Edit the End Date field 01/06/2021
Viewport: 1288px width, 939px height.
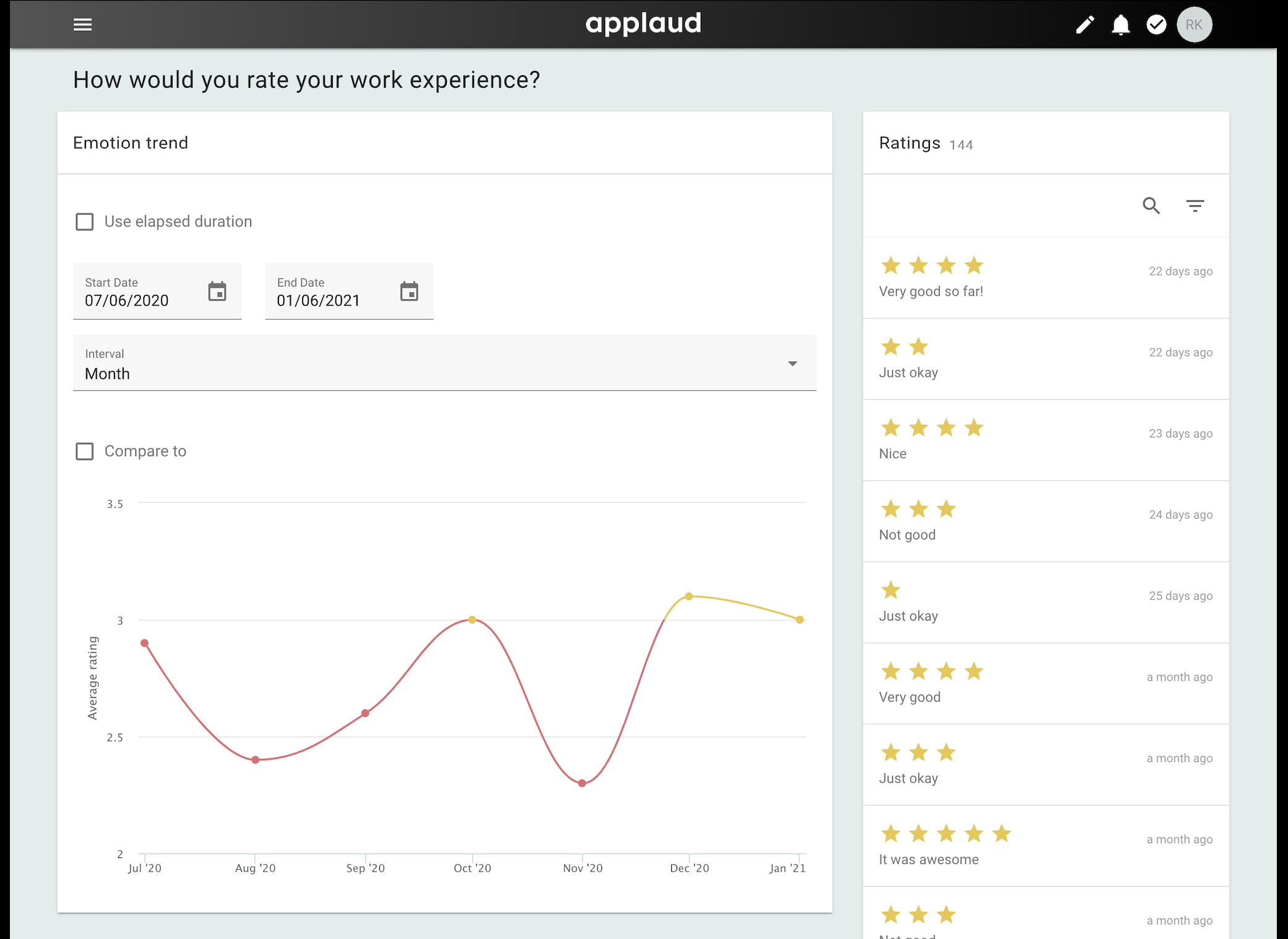(349, 291)
